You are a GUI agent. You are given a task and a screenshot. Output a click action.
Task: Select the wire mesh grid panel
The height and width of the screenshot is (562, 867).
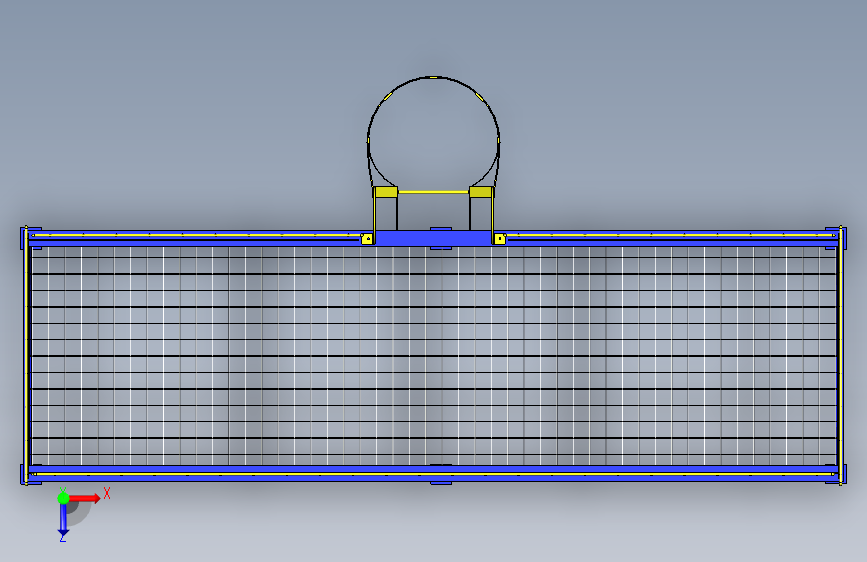tap(434, 356)
